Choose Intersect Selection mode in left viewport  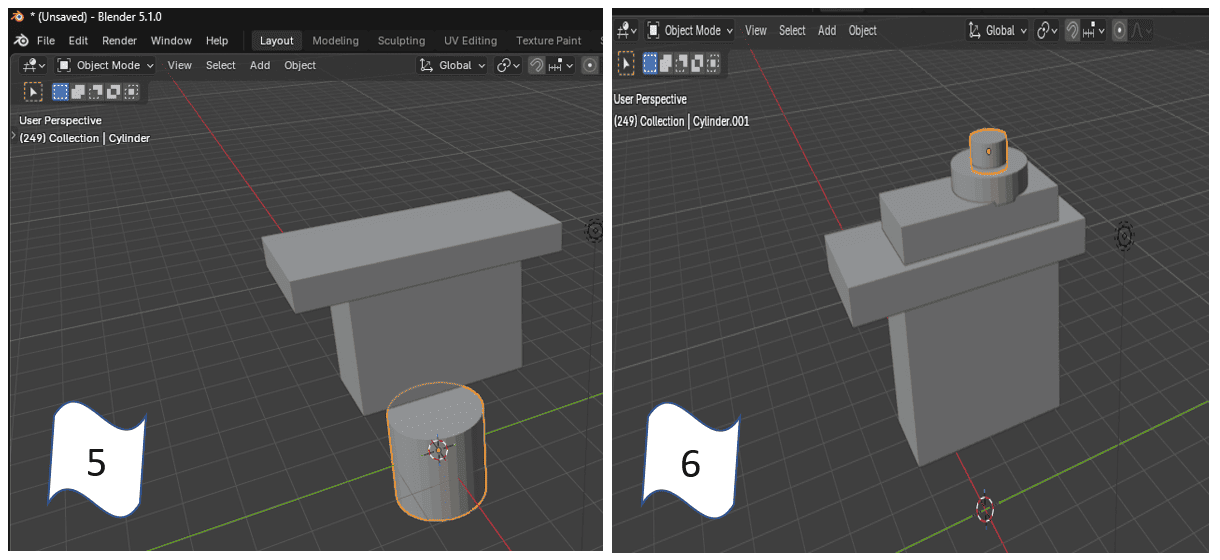(131, 92)
